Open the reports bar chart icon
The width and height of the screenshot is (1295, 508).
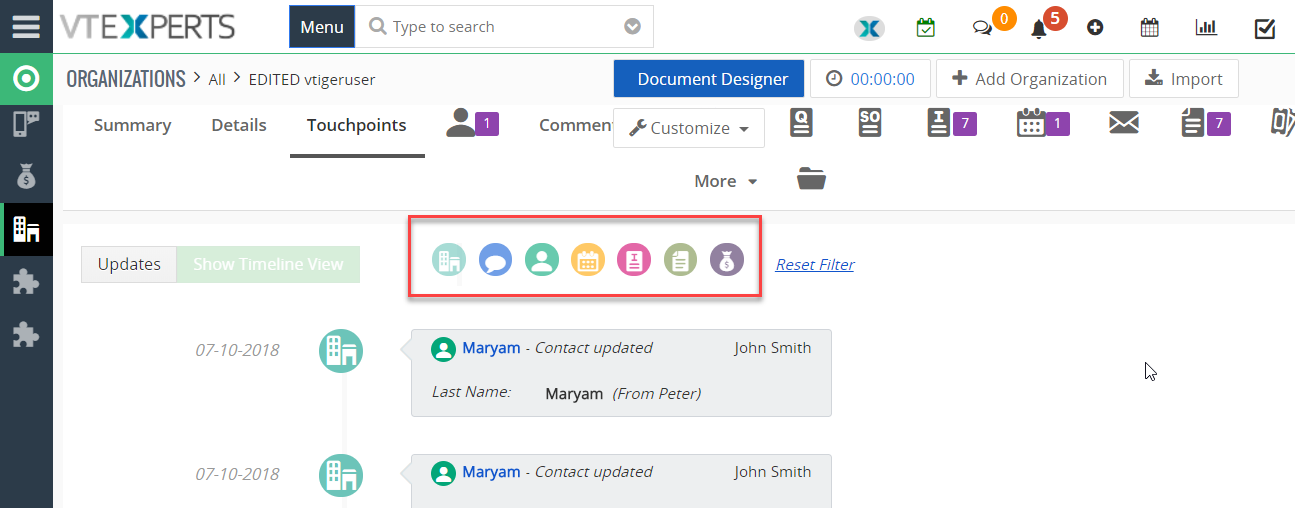pos(1206,28)
